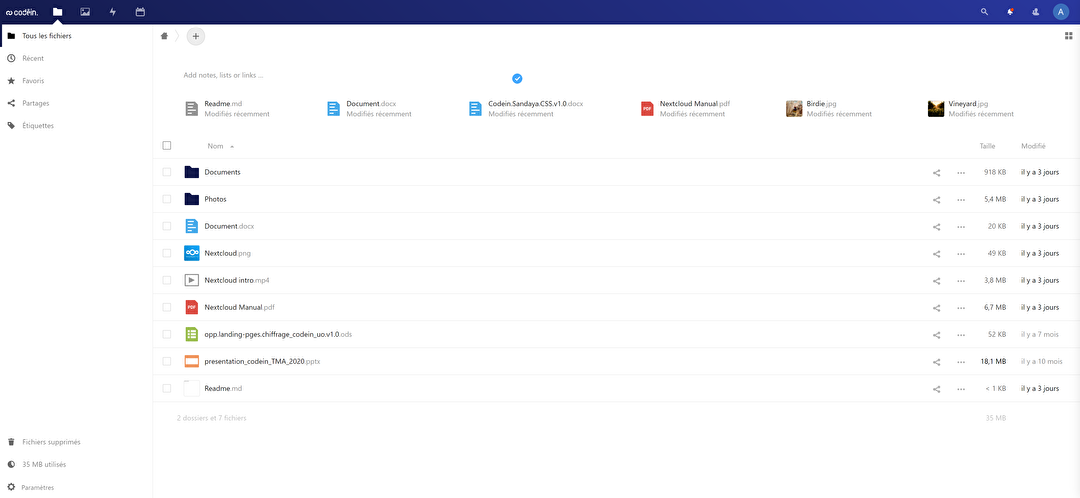The height and width of the screenshot is (498, 1080).
Task: Open more actions for the pptx file
Action: [961, 362]
